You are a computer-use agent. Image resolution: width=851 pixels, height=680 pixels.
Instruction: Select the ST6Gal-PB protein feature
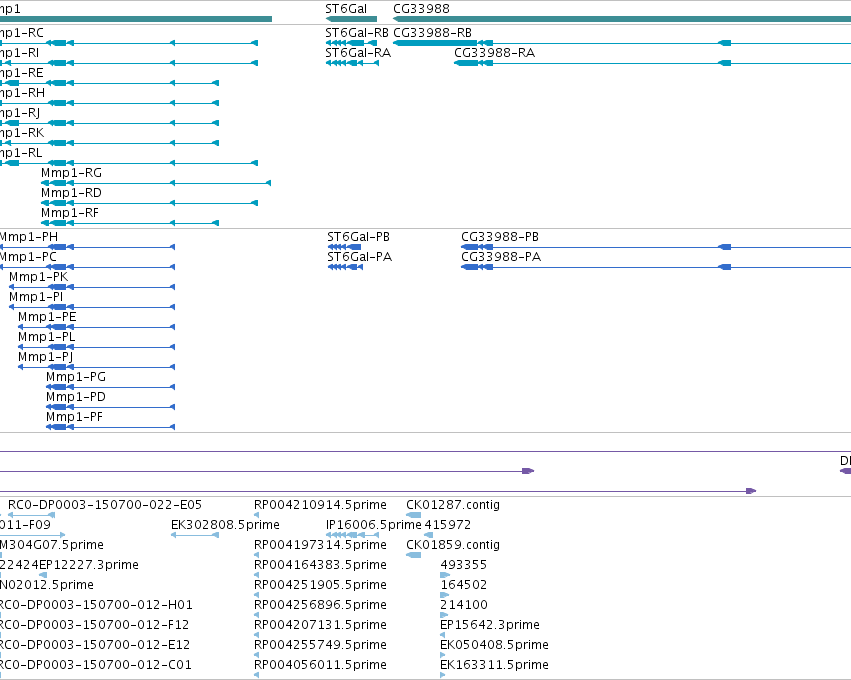(344, 247)
